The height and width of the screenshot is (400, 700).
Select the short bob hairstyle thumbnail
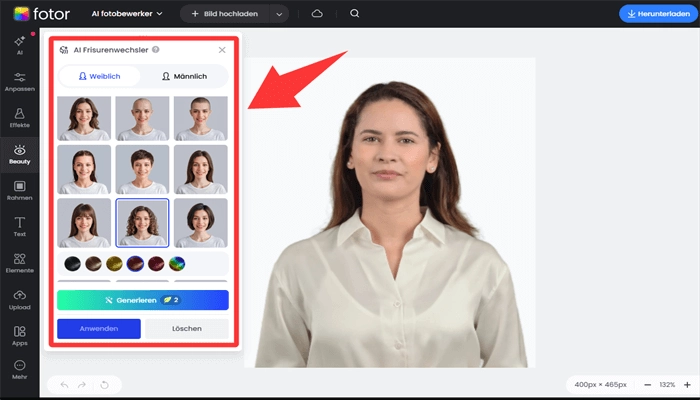click(x=200, y=223)
